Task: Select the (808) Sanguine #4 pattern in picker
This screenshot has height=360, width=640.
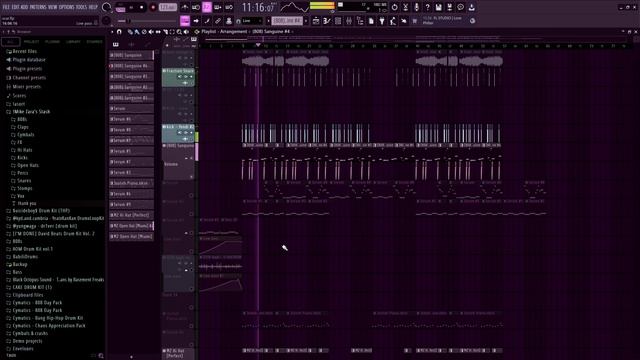Action: [131, 66]
